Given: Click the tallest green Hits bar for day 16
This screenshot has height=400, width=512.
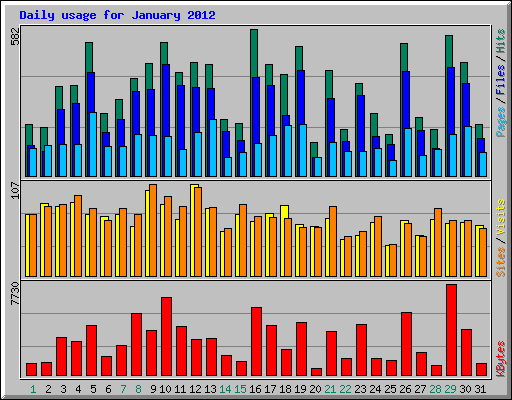Looking at the screenshot, I should click(x=254, y=53).
